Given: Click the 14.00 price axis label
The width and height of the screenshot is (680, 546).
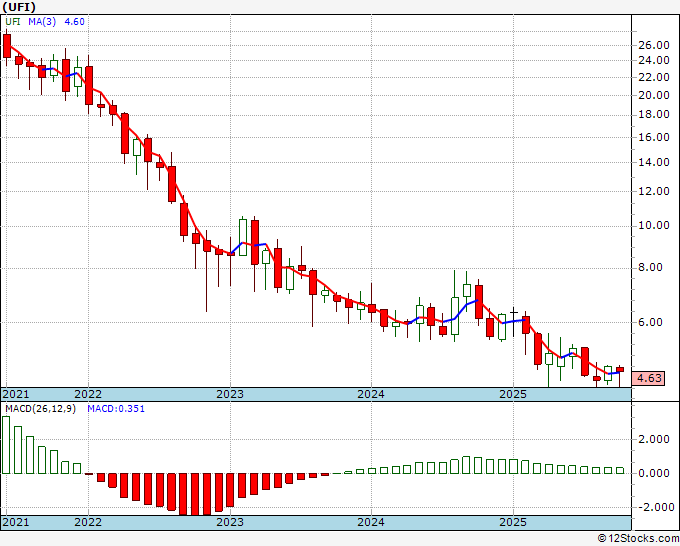Looking at the screenshot, I should pyautogui.click(x=654, y=162).
